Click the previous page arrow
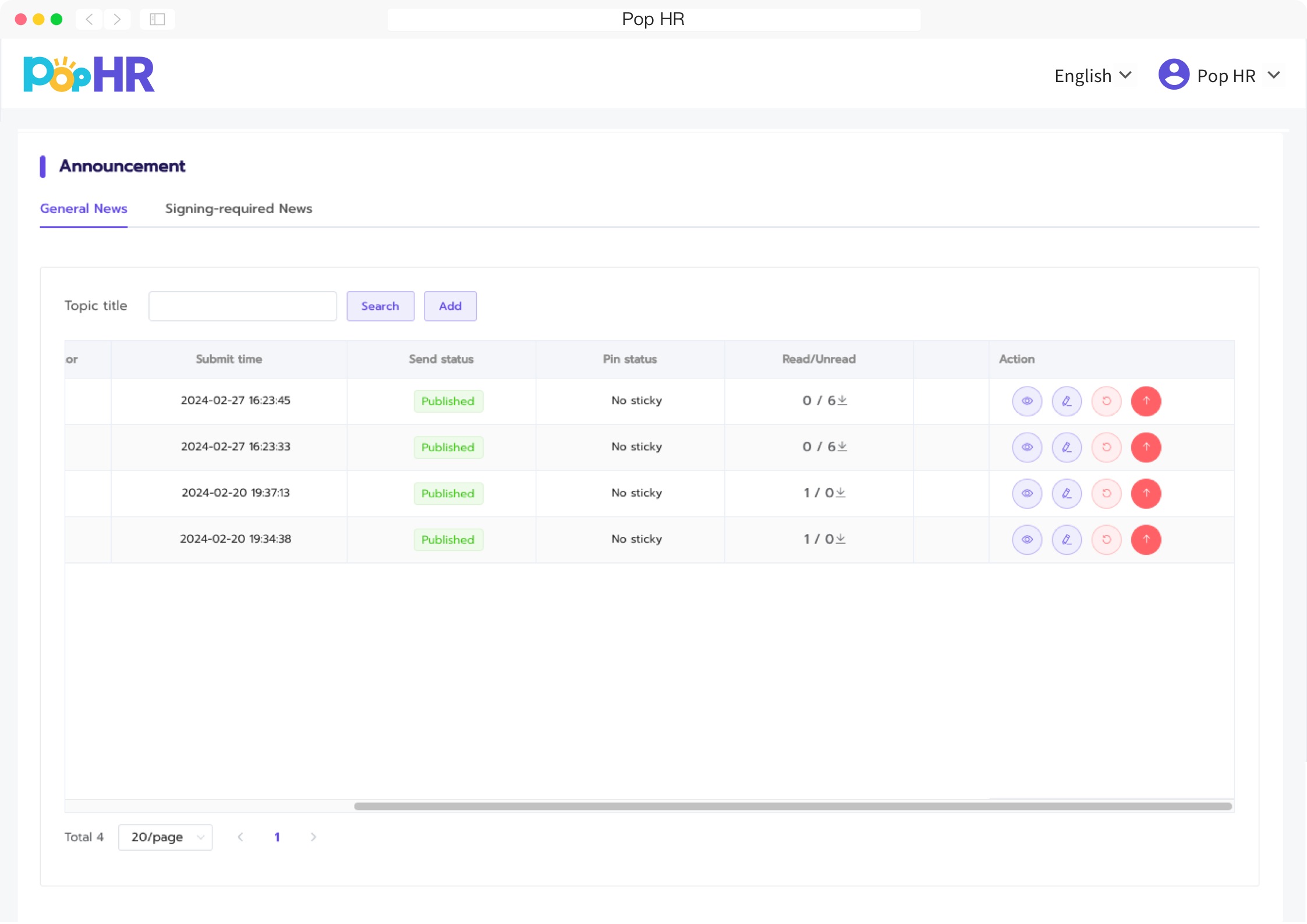Image resolution: width=1307 pixels, height=924 pixels. pyautogui.click(x=240, y=837)
